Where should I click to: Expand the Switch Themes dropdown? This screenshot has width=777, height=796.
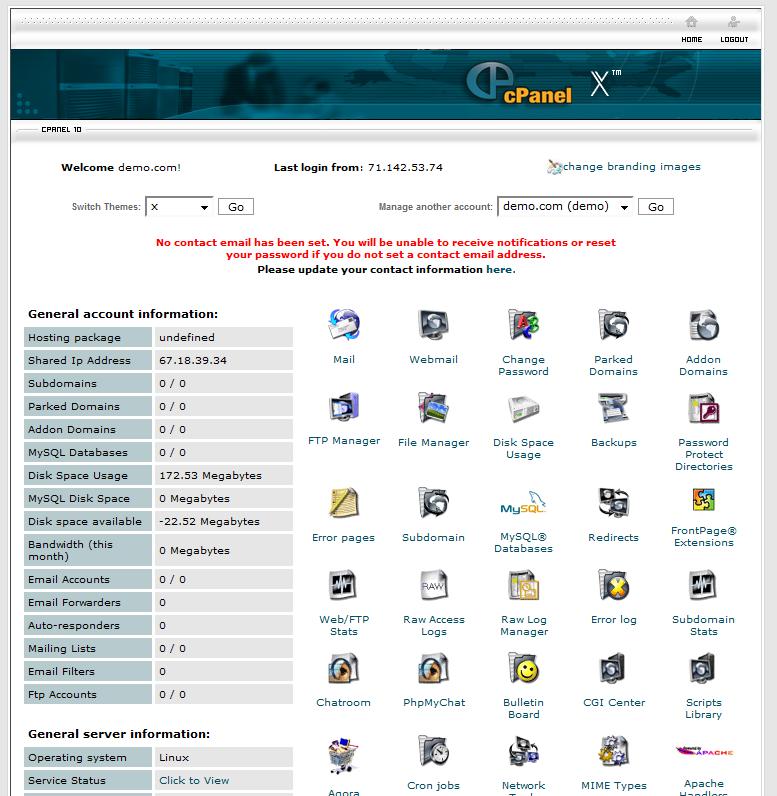point(179,207)
